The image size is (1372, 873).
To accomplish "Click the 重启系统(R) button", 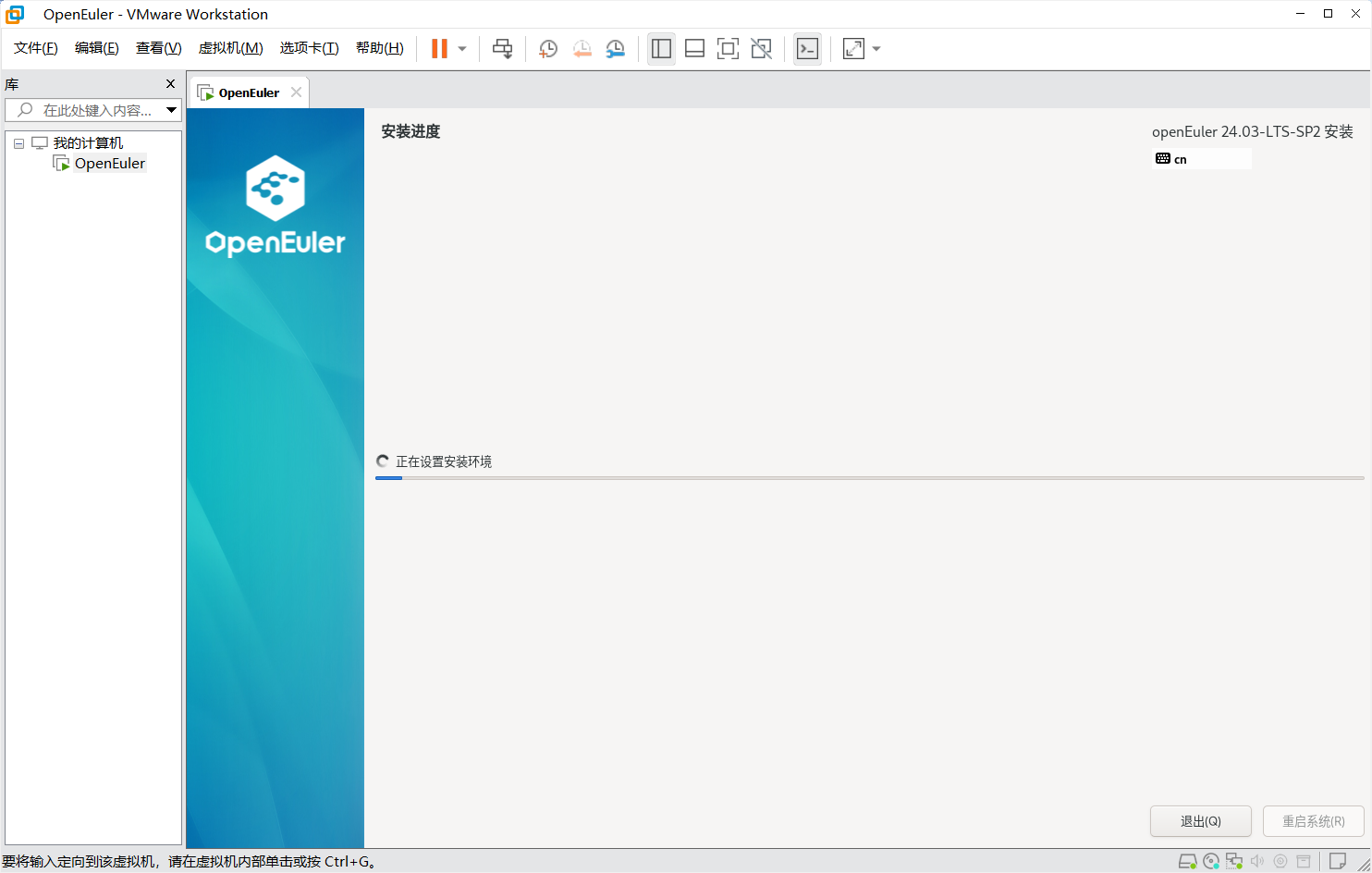I will point(1314,821).
